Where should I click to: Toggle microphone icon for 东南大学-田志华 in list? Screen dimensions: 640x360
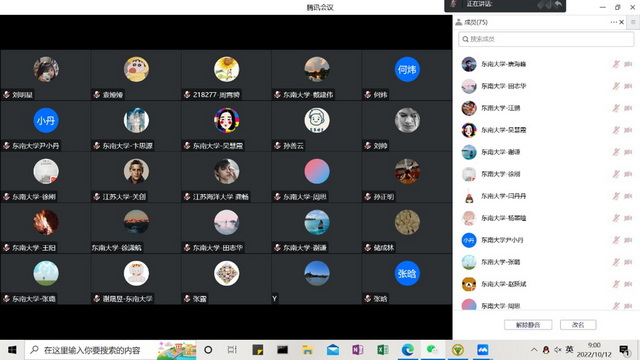(x=616, y=86)
